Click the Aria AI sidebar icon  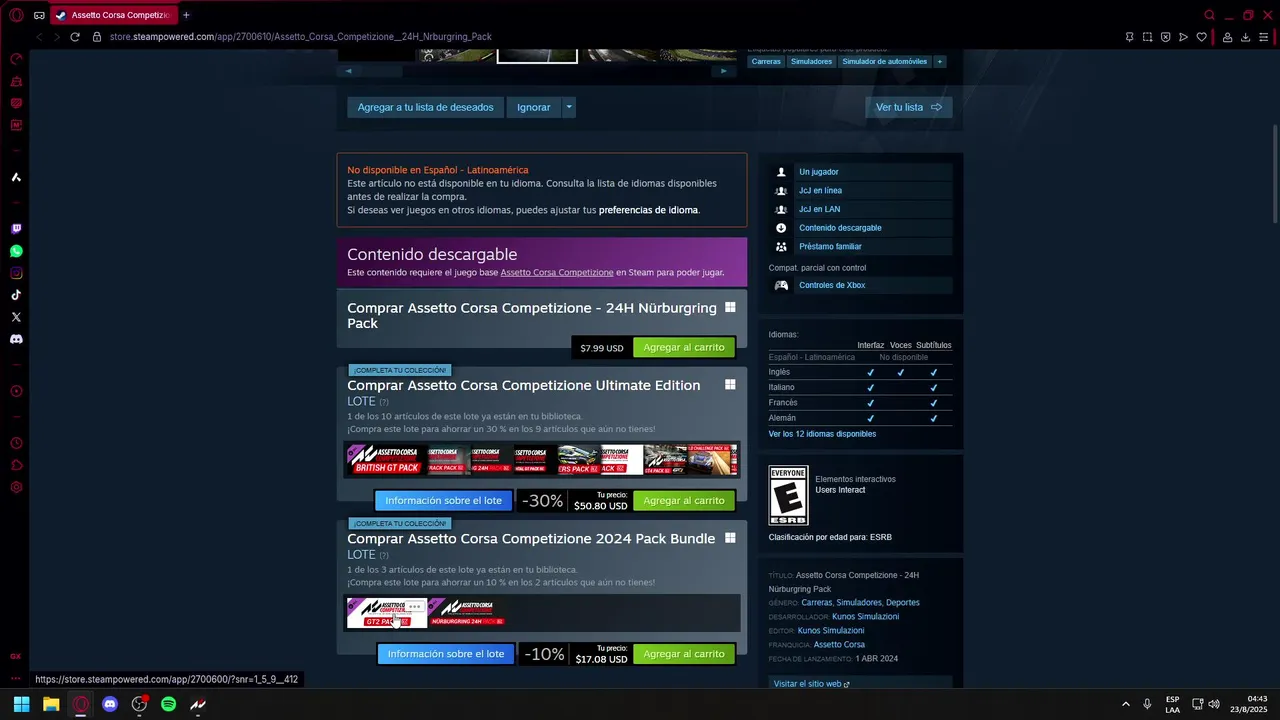[16, 177]
